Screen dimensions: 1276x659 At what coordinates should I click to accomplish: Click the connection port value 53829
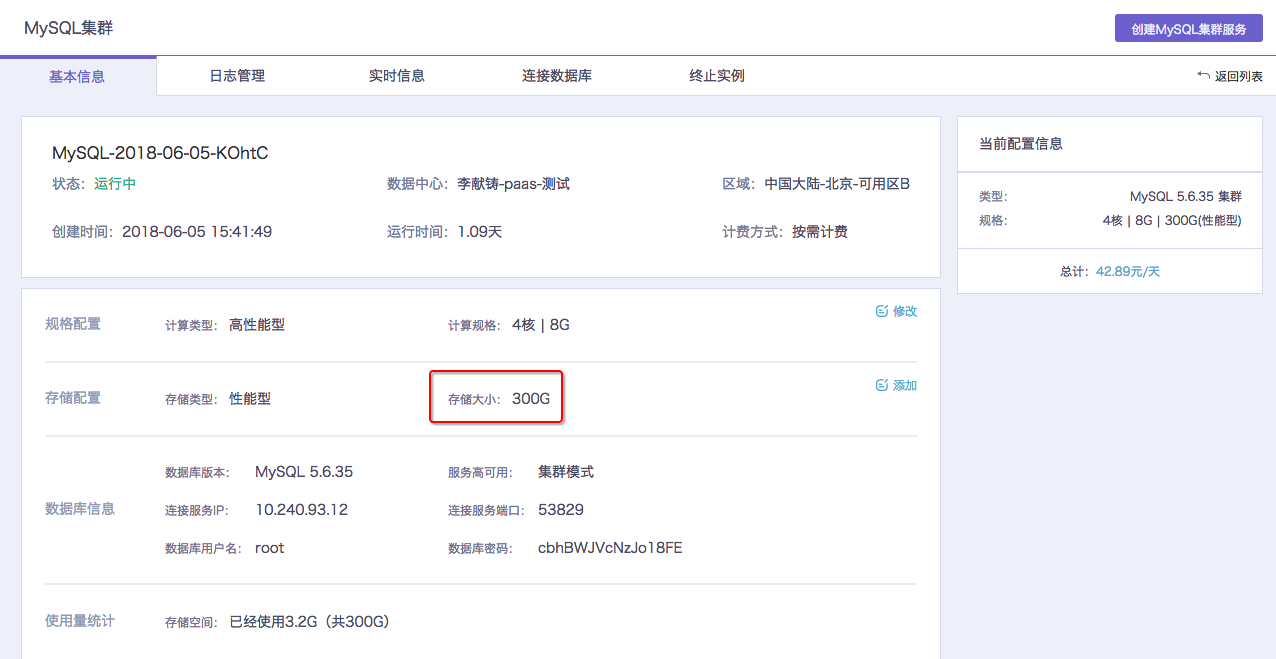561,510
